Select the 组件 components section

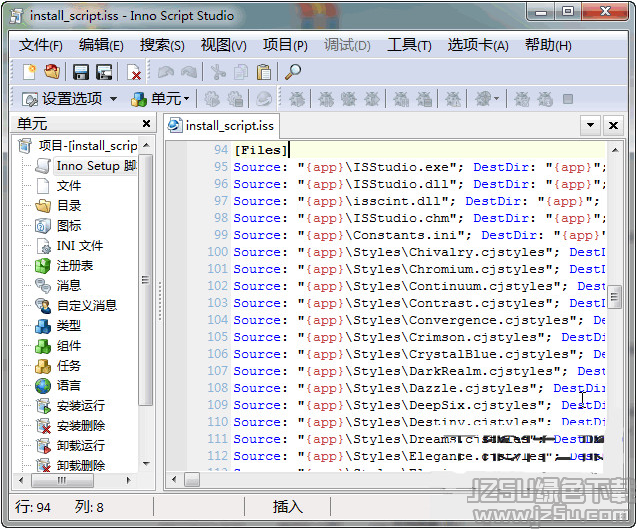click(x=69, y=346)
